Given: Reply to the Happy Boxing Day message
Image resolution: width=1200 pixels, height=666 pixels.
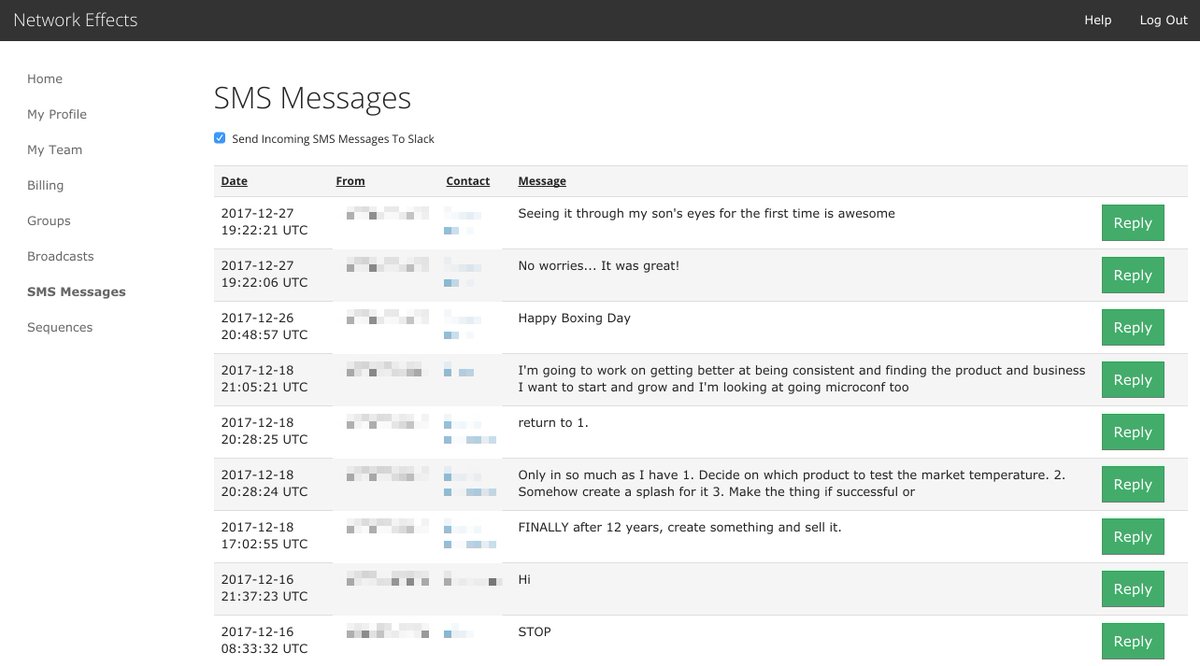Looking at the screenshot, I should coord(1132,328).
